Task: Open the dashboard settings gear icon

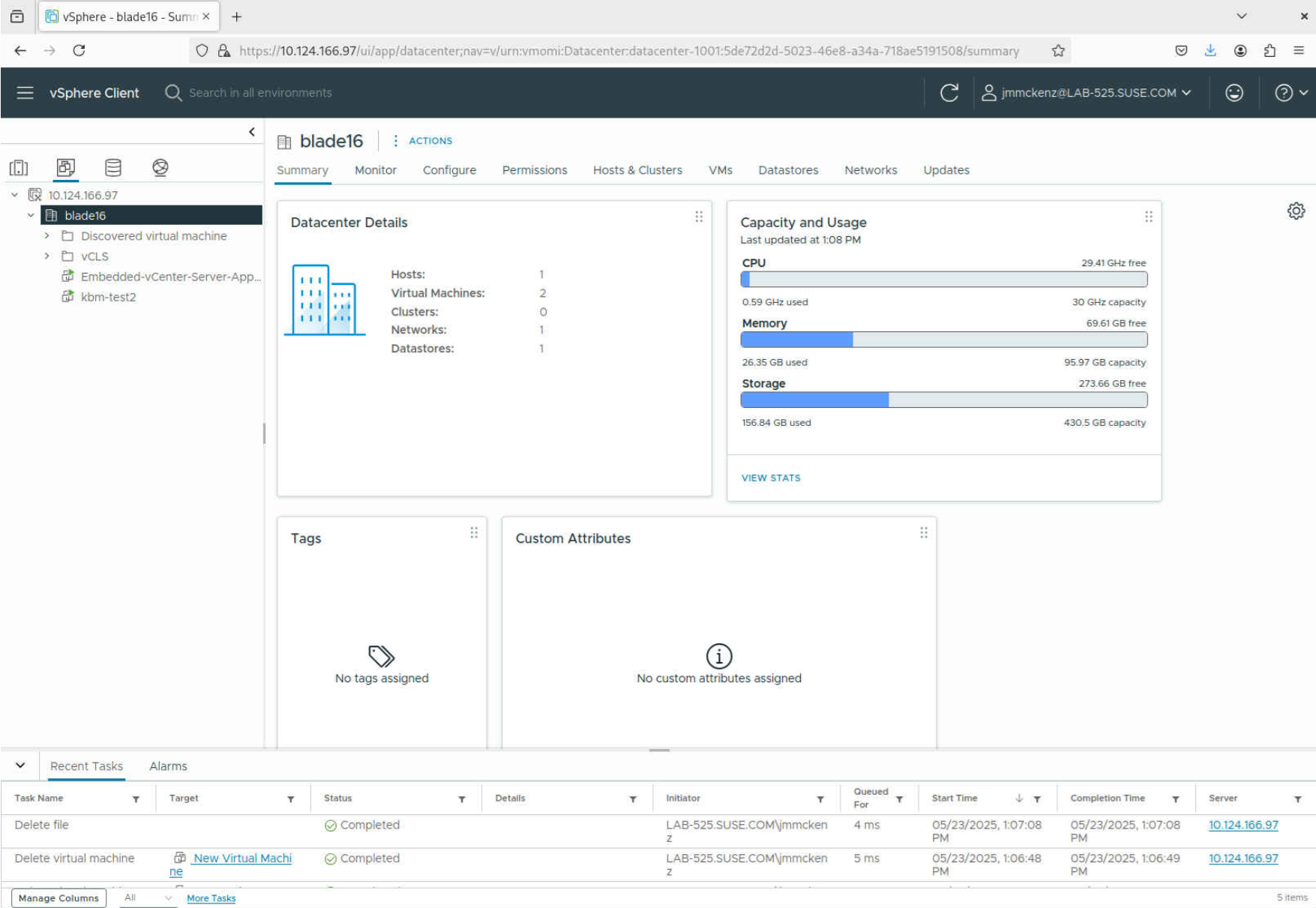Action: (x=1294, y=211)
